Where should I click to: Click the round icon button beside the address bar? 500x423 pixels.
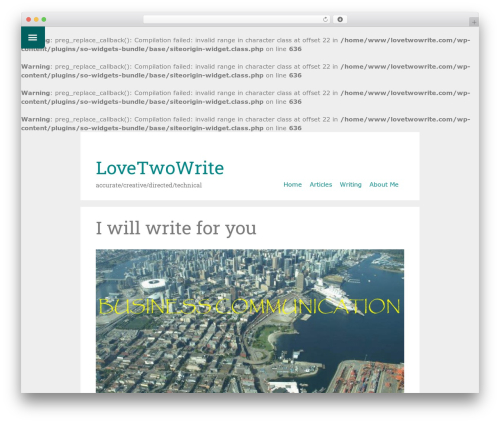pyautogui.click(x=340, y=20)
